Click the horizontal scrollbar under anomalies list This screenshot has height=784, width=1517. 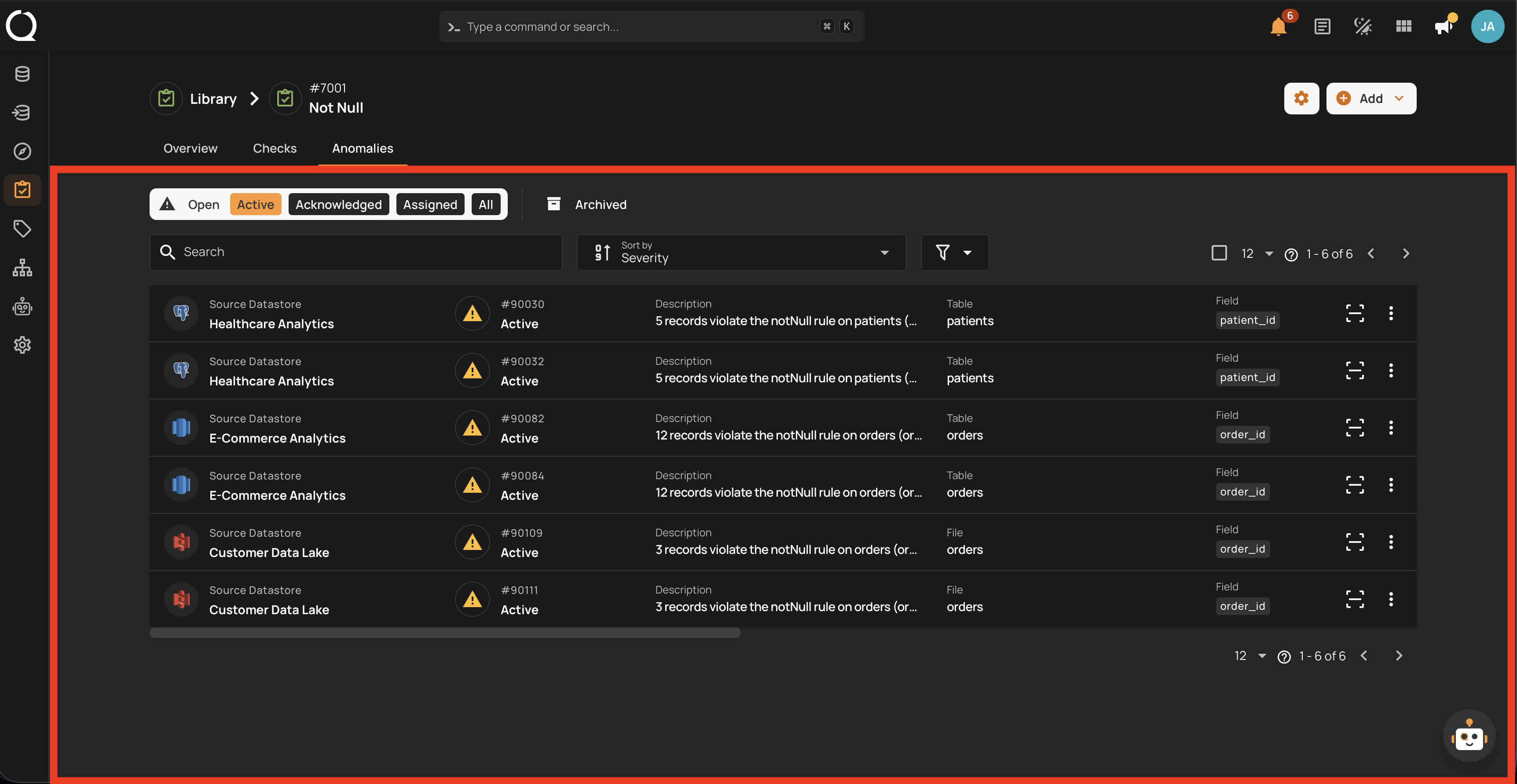445,633
